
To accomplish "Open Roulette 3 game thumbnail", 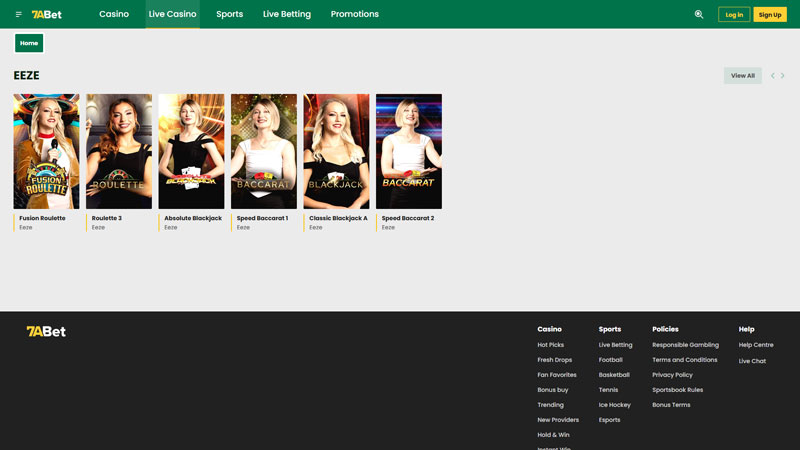I will [119, 151].
